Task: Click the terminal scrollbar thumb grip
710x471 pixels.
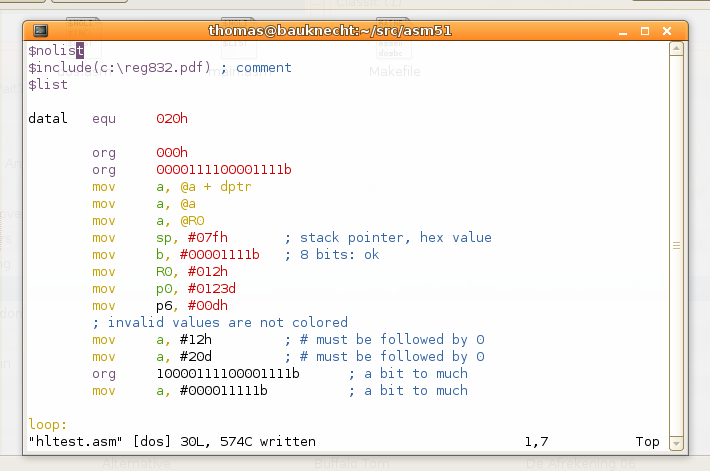Action: pos(676,246)
